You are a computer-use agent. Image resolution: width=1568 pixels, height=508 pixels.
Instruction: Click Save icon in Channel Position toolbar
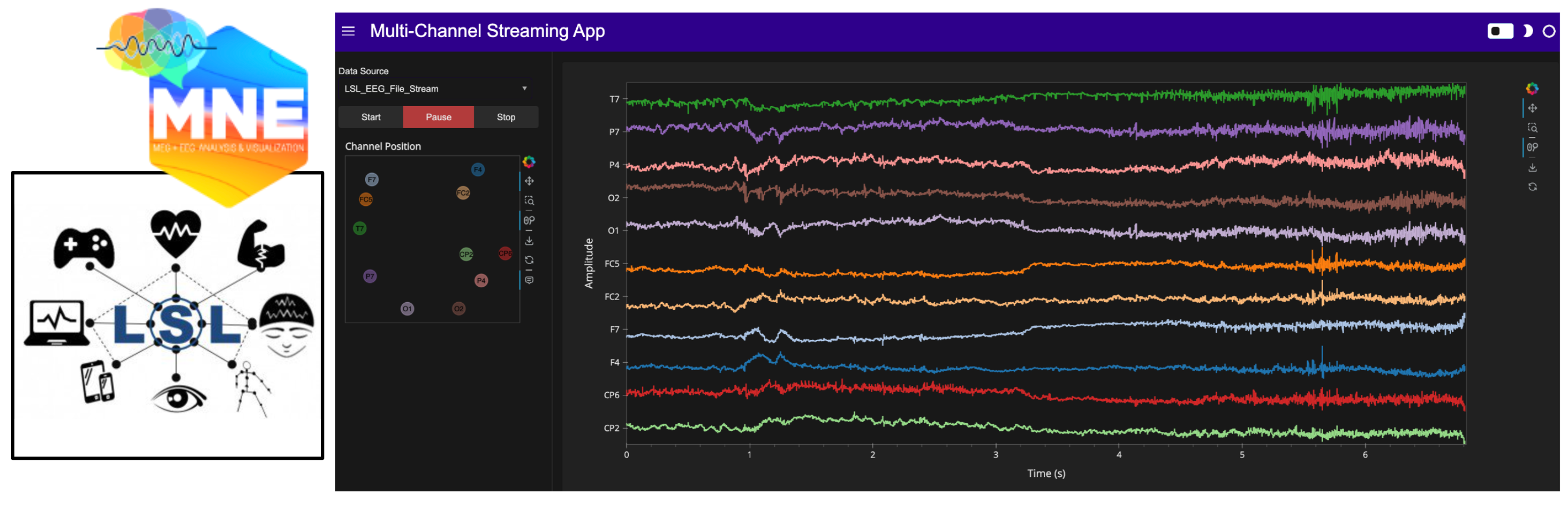(x=529, y=241)
